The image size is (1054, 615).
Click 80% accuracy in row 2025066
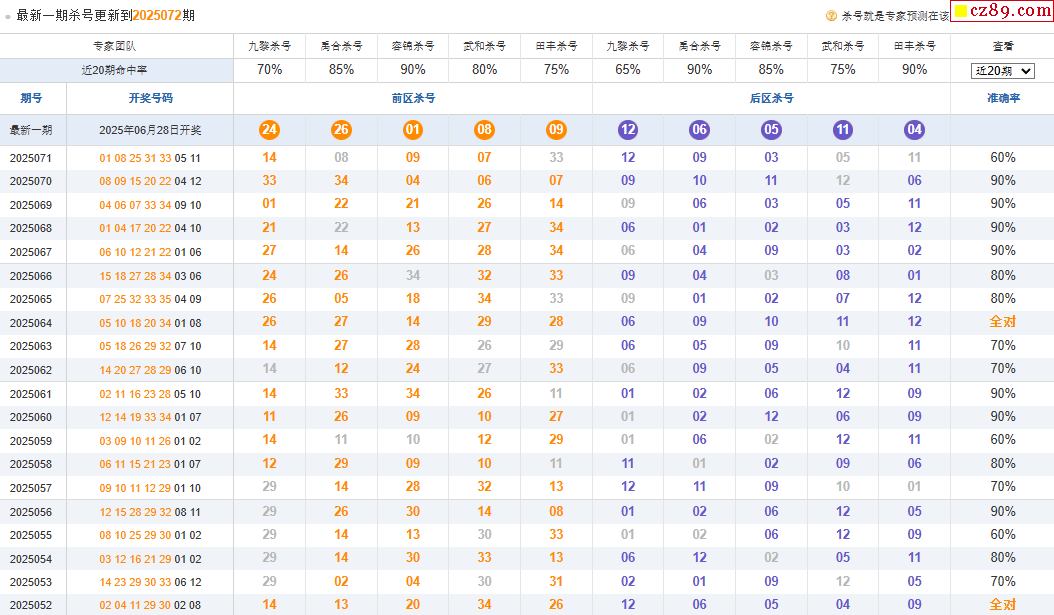click(x=1002, y=275)
